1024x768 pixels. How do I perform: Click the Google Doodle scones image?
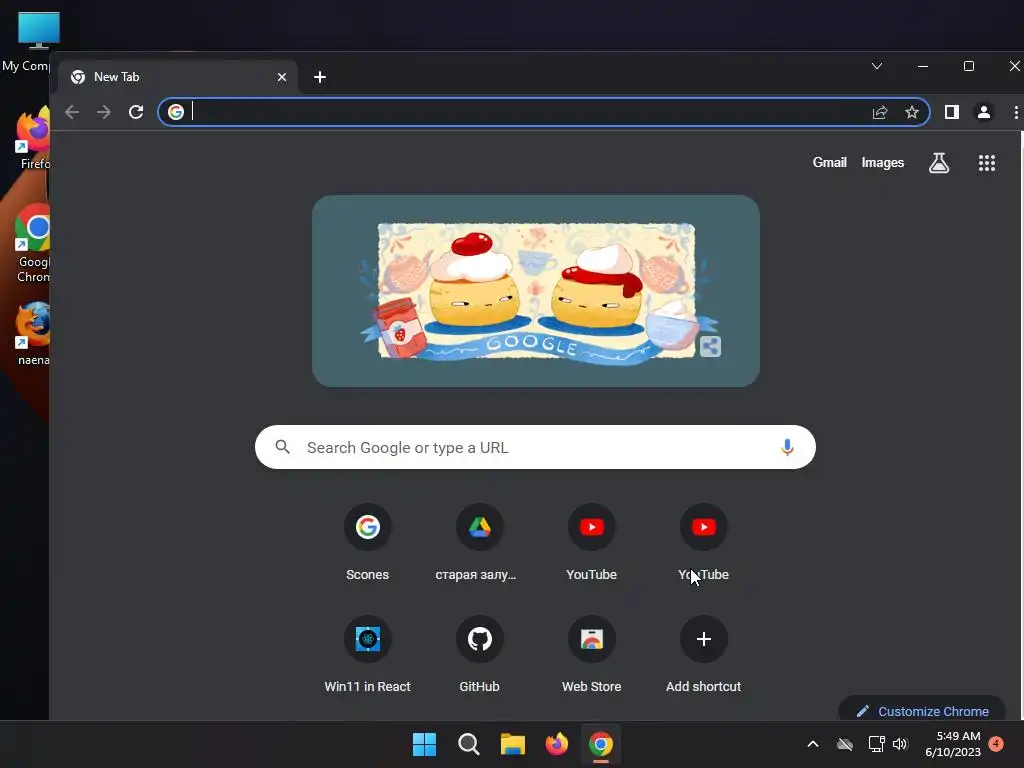[536, 291]
